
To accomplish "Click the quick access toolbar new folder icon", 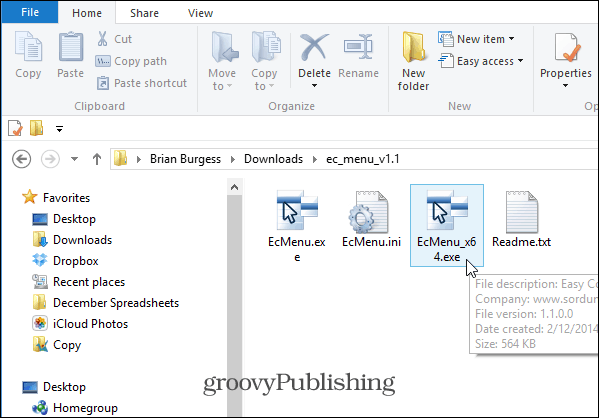I will (x=37, y=128).
